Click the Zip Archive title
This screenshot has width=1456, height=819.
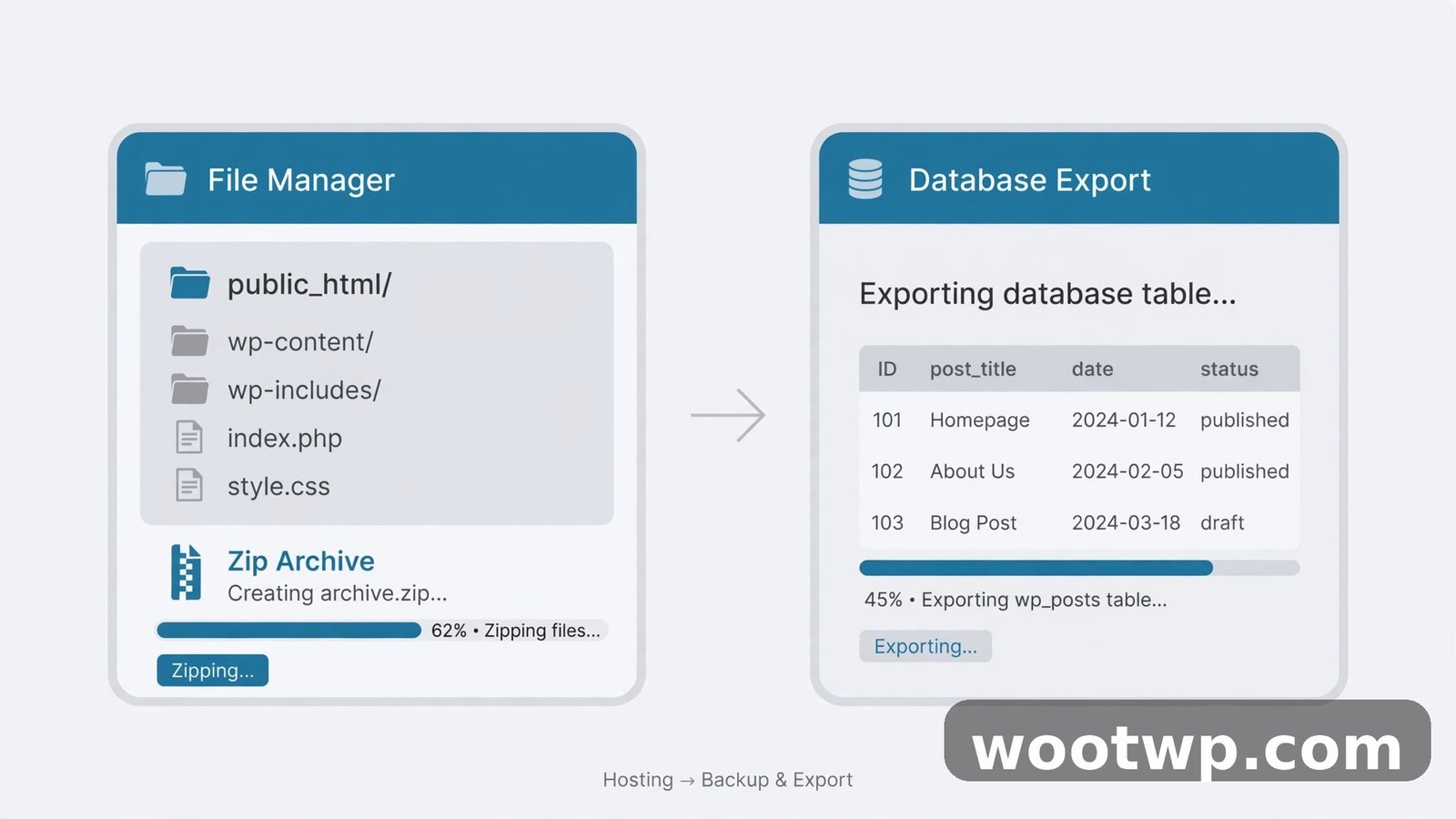[x=301, y=561]
